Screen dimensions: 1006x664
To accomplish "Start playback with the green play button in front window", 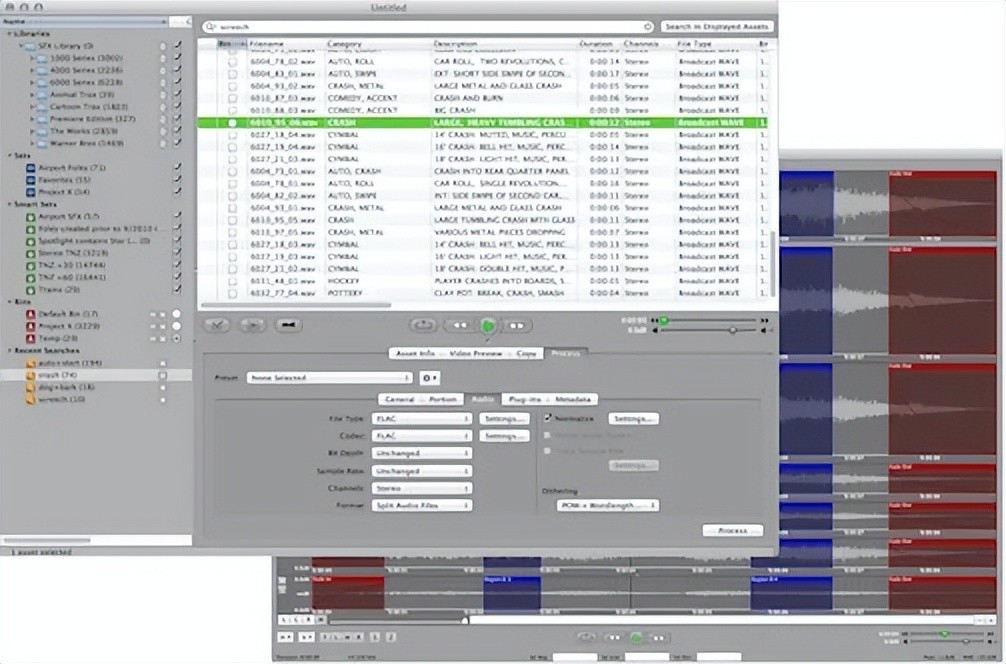I will 488,325.
